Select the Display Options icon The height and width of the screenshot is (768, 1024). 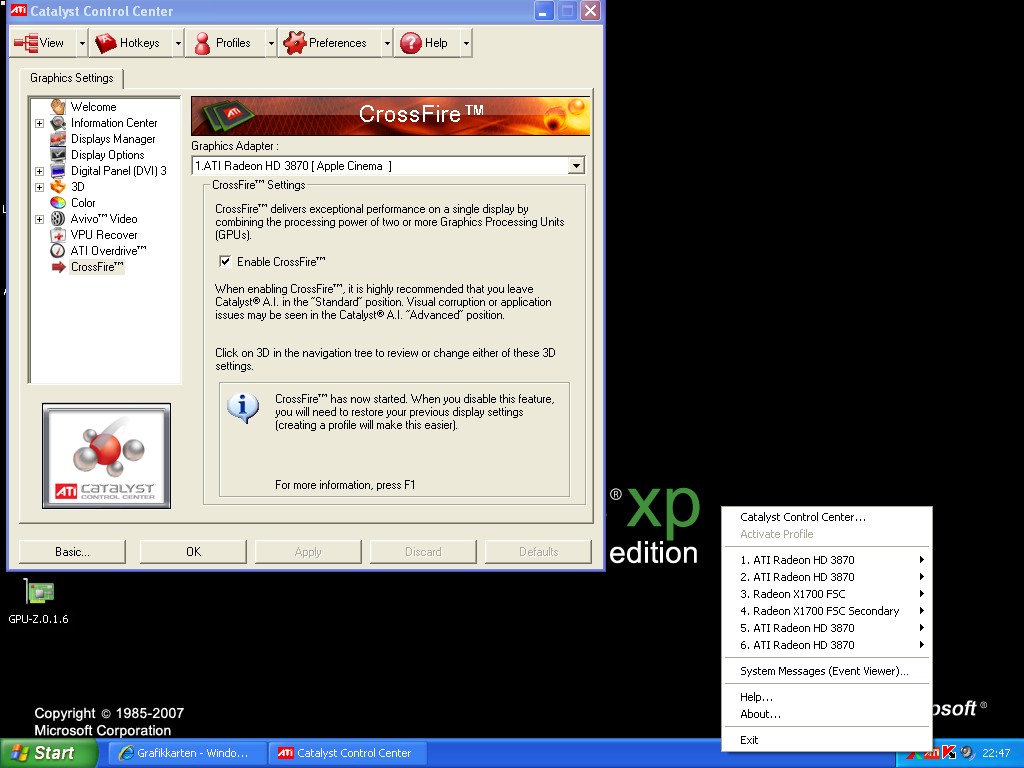click(58, 155)
